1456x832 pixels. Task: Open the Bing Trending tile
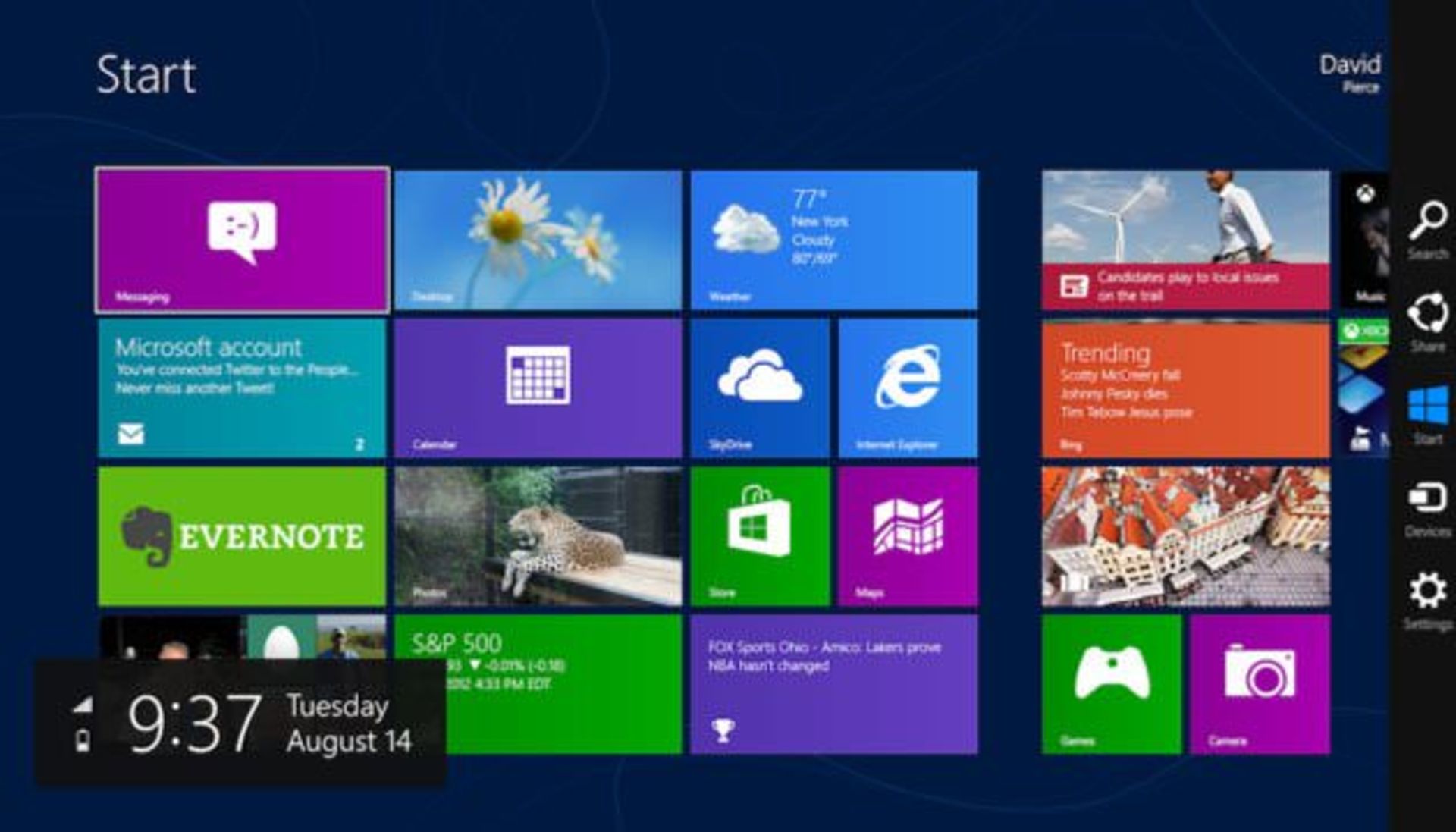(x=1185, y=389)
